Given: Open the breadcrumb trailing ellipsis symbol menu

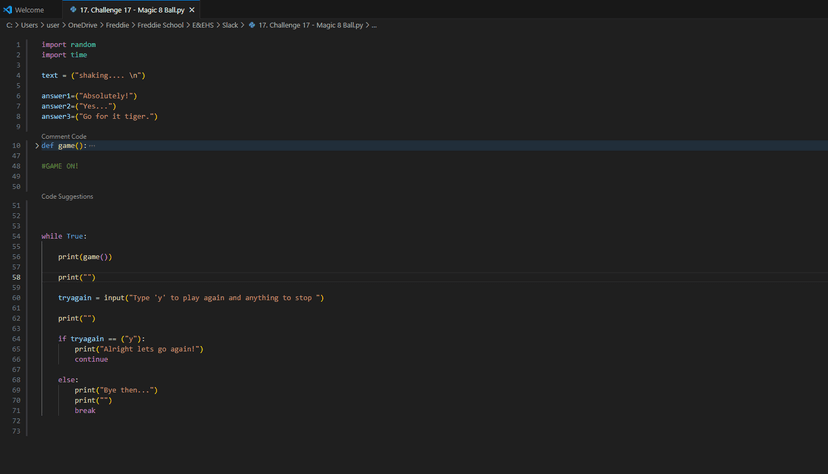Looking at the screenshot, I should pyautogui.click(x=374, y=25).
